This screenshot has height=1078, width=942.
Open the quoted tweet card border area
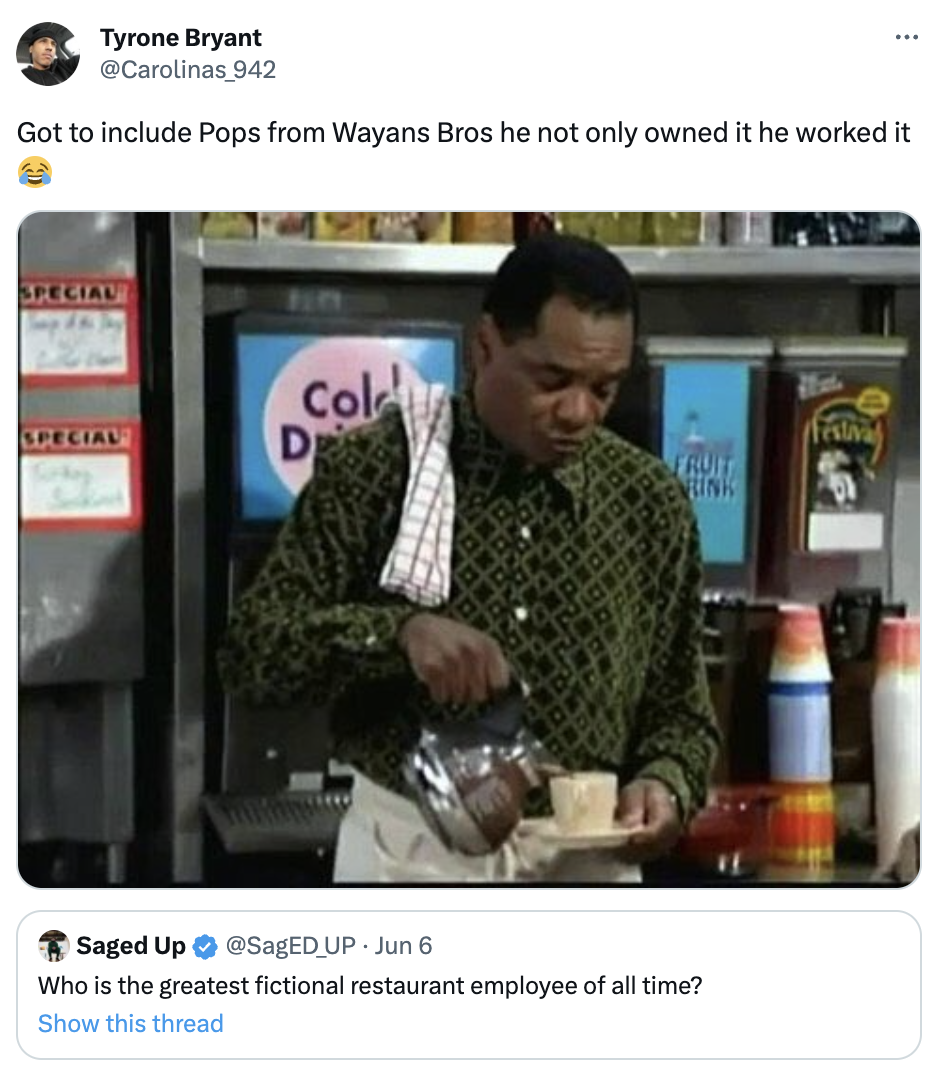pyautogui.click(x=469, y=984)
